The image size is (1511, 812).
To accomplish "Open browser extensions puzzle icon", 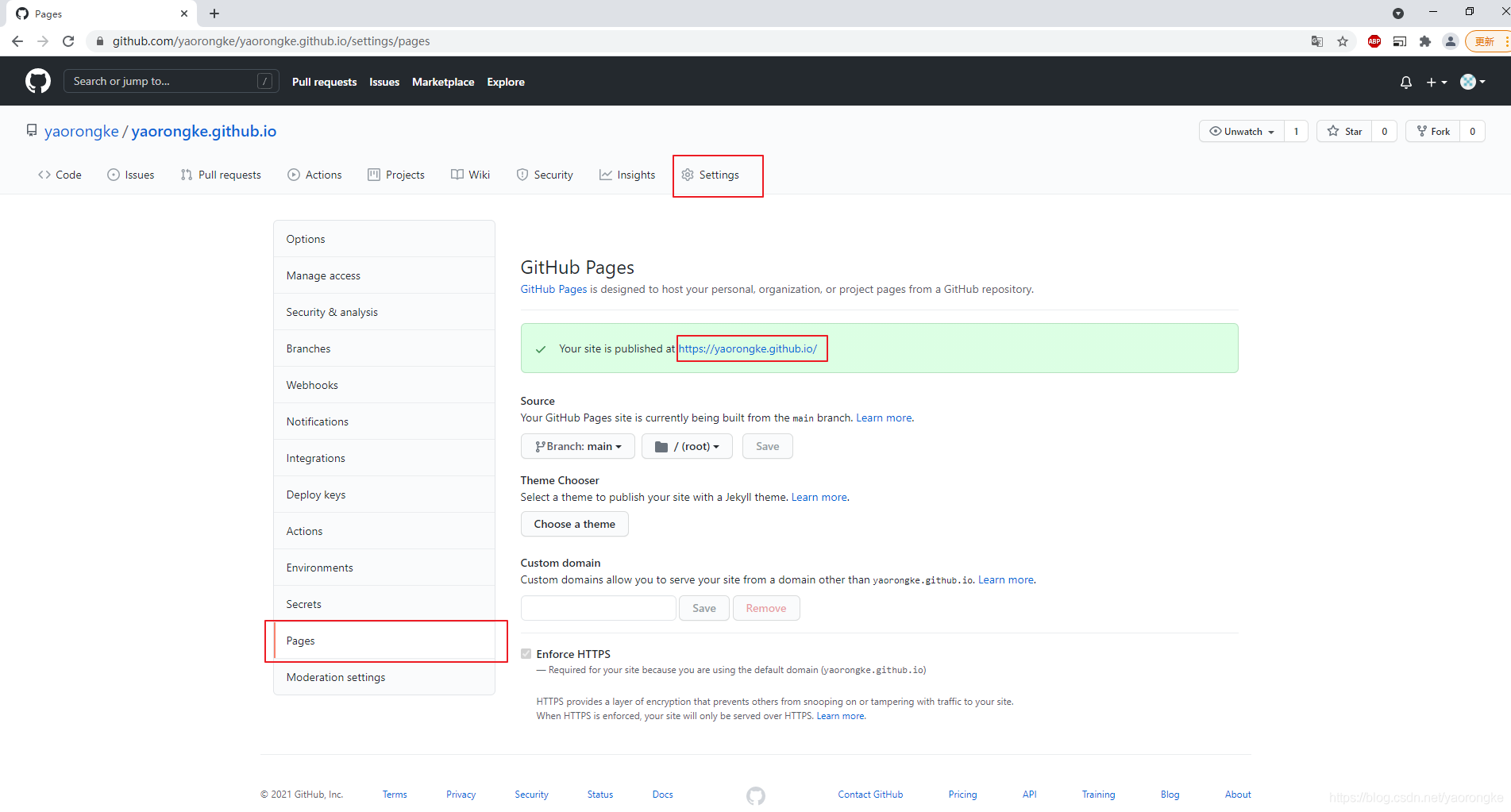I will [1425, 41].
